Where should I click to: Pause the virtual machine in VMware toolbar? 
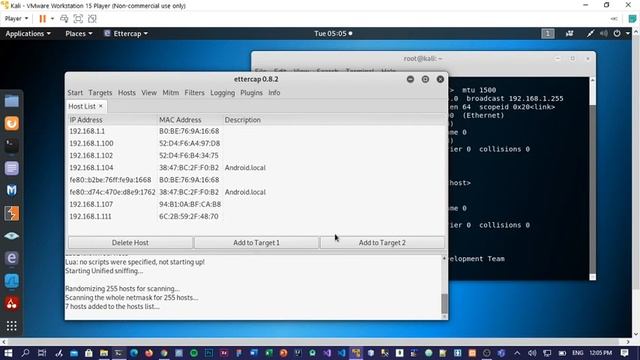coord(42,19)
